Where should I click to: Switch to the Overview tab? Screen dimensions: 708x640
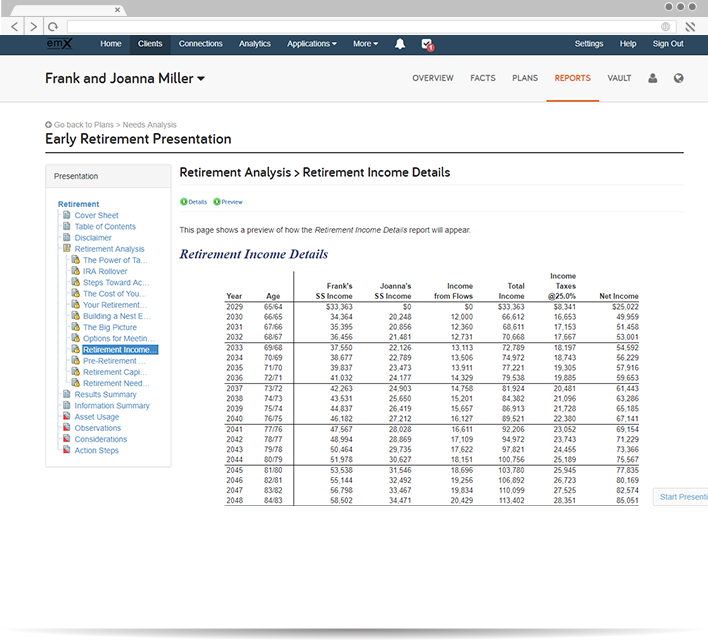tap(433, 78)
